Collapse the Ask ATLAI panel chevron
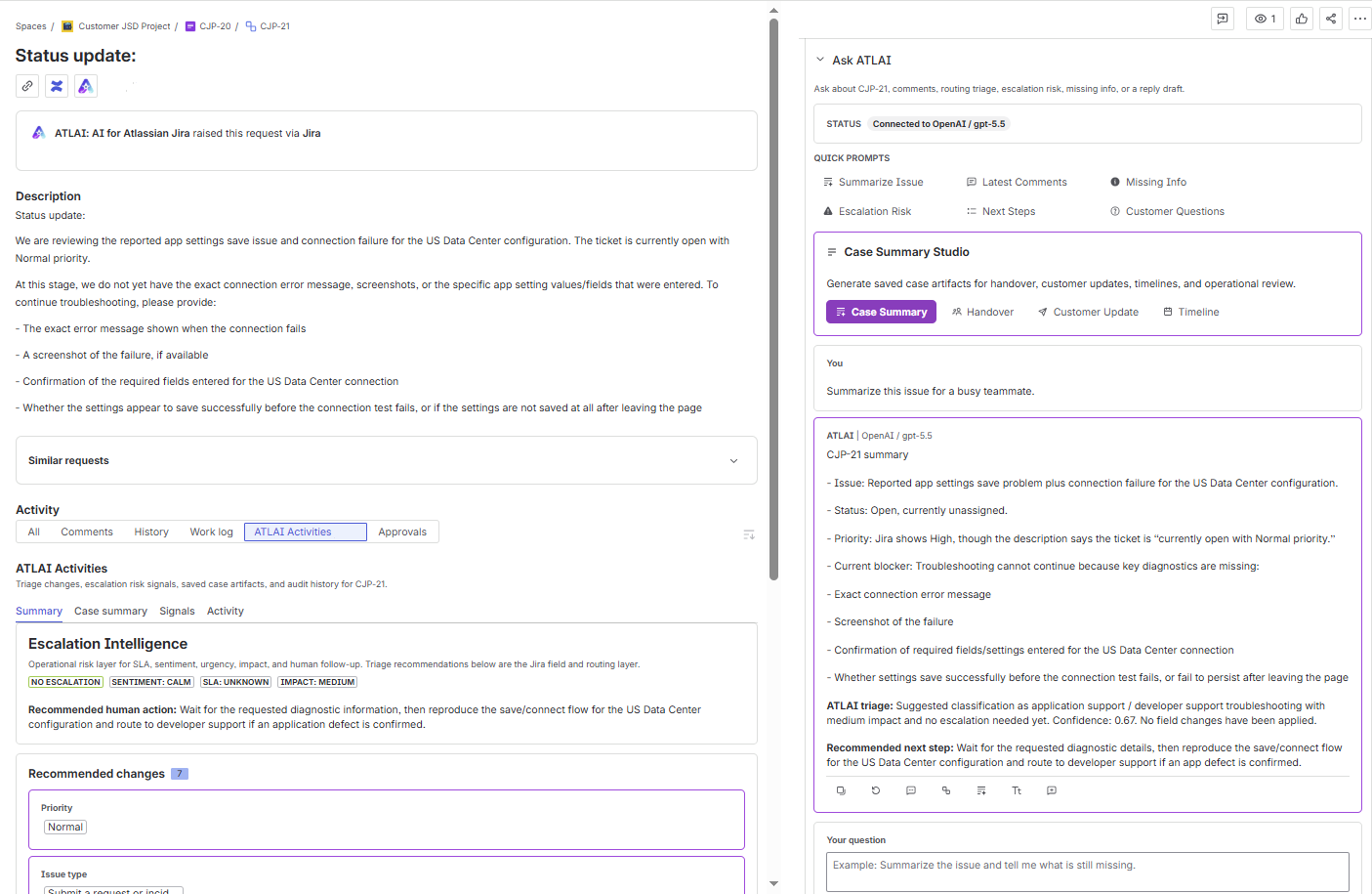This screenshot has width=1372, height=894. tap(820, 60)
